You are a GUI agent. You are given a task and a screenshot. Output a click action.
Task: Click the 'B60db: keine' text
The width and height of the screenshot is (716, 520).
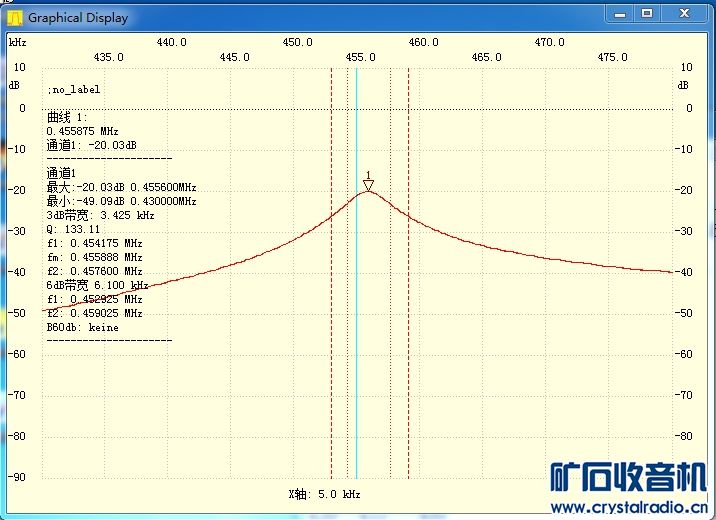point(83,327)
